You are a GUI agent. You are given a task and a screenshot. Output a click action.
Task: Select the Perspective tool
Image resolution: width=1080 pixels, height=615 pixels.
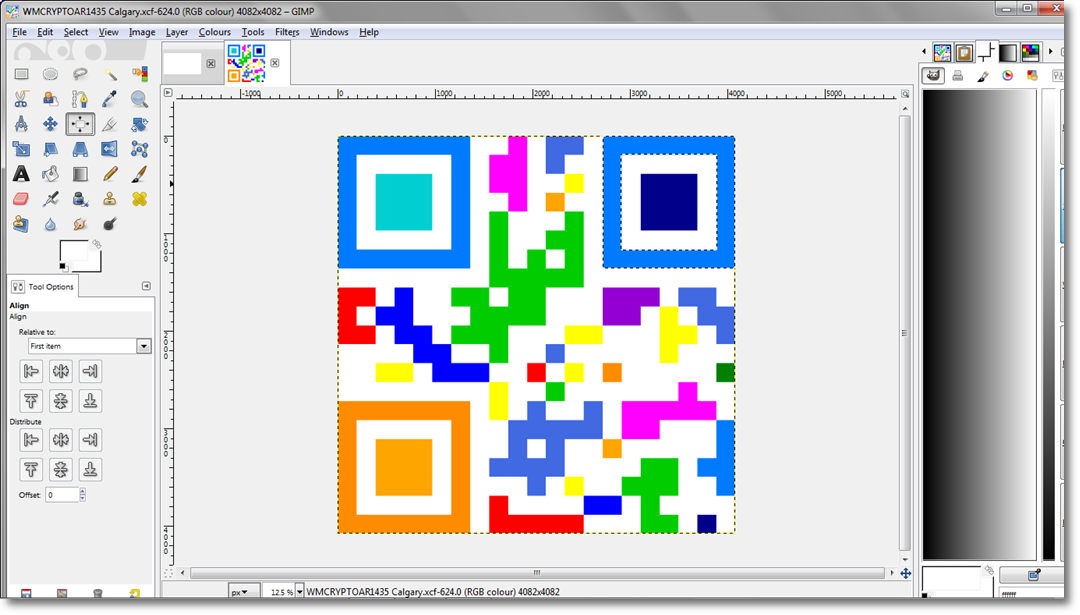pyautogui.click(x=80, y=149)
